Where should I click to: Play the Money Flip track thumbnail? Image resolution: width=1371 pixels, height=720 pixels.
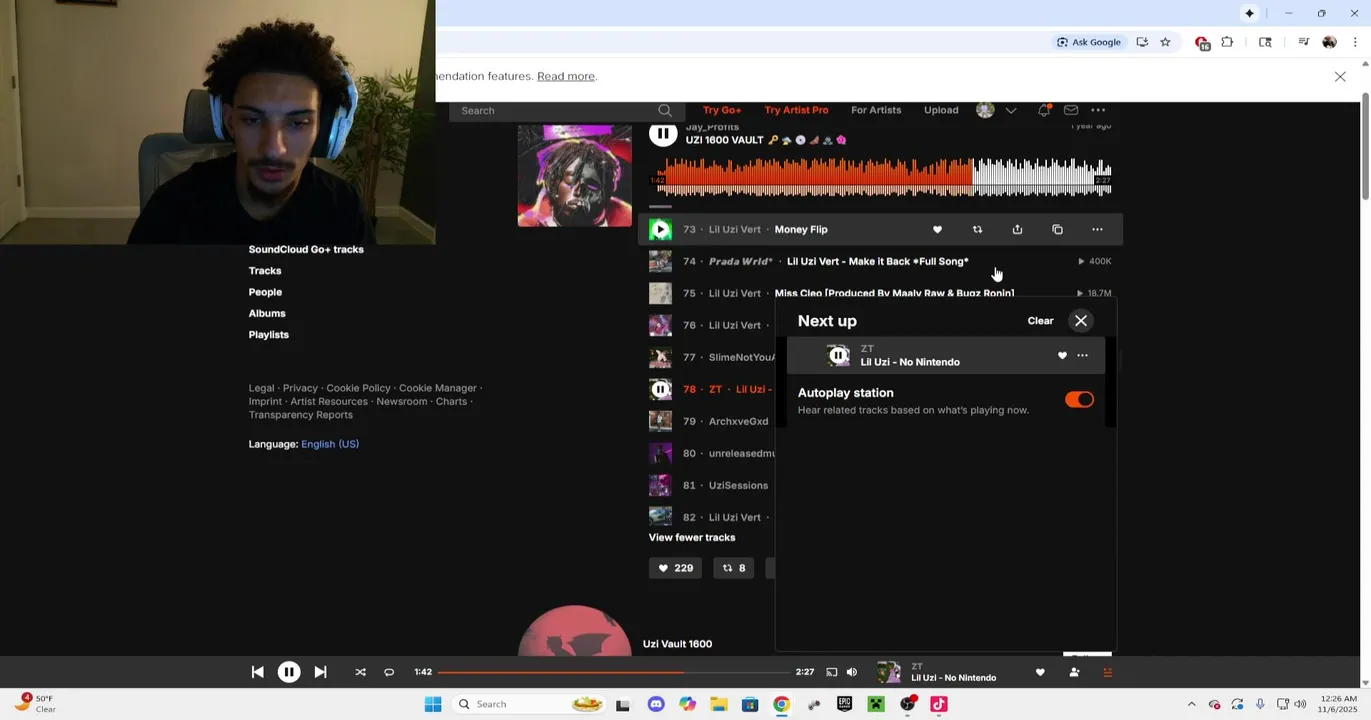(660, 230)
